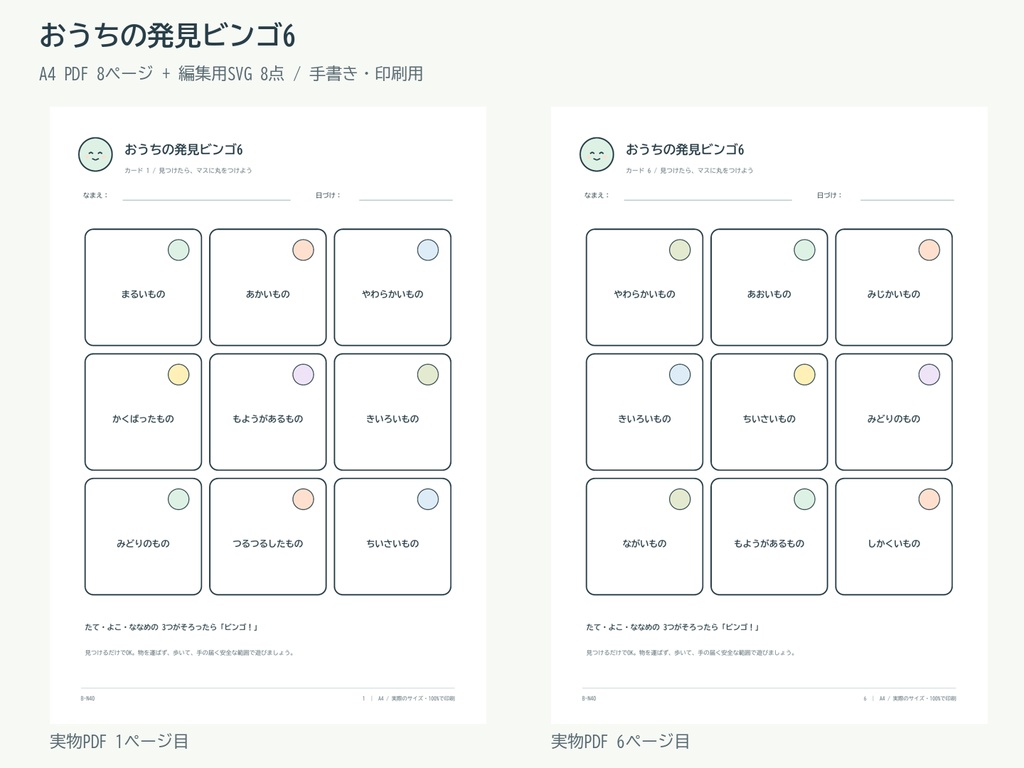The height and width of the screenshot is (768, 1024).
Task: Select the やわらかいもの label on card 1
Action: coord(392,295)
